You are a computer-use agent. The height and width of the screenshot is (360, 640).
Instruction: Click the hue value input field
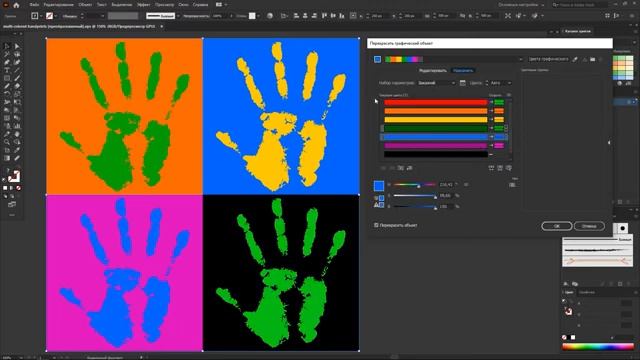(x=447, y=185)
